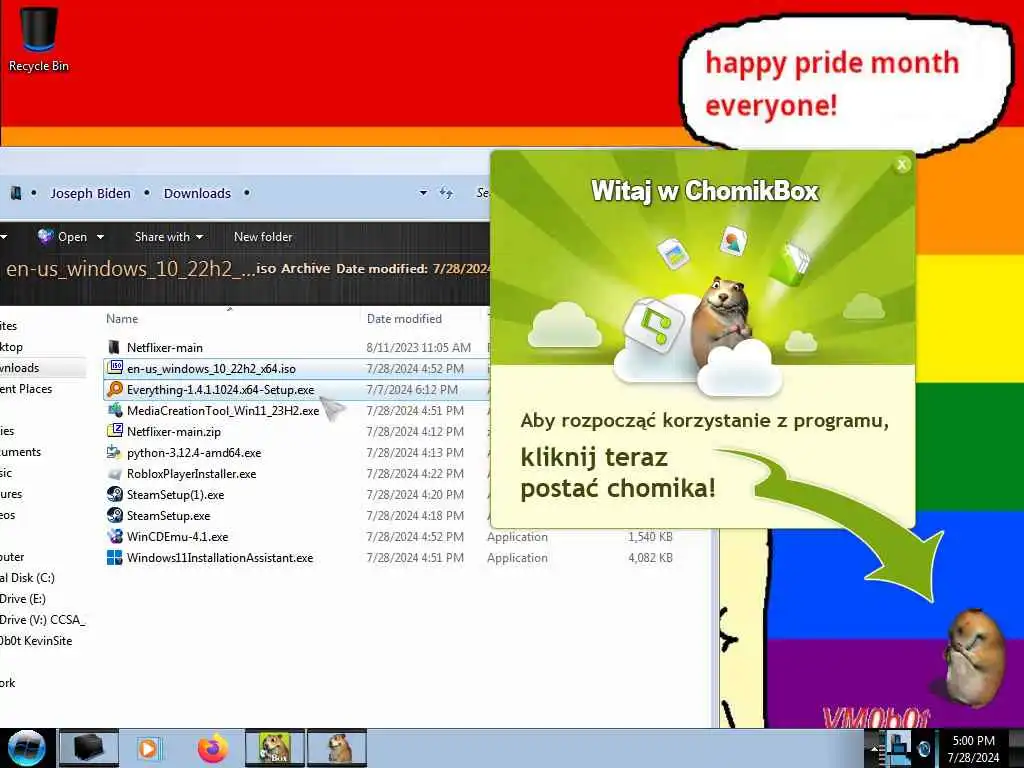This screenshot has height=768, width=1024.
Task: Click the SteamSetup.exe Steam icon
Action: [x=115, y=515]
